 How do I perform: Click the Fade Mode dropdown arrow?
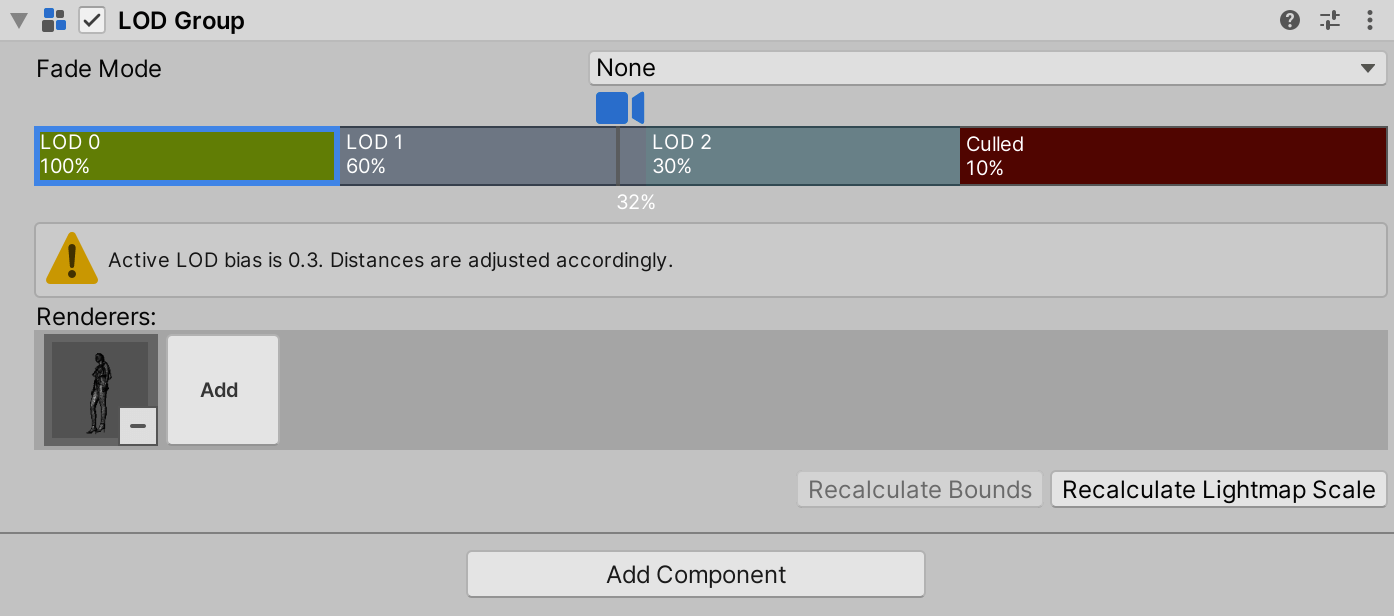[1367, 69]
